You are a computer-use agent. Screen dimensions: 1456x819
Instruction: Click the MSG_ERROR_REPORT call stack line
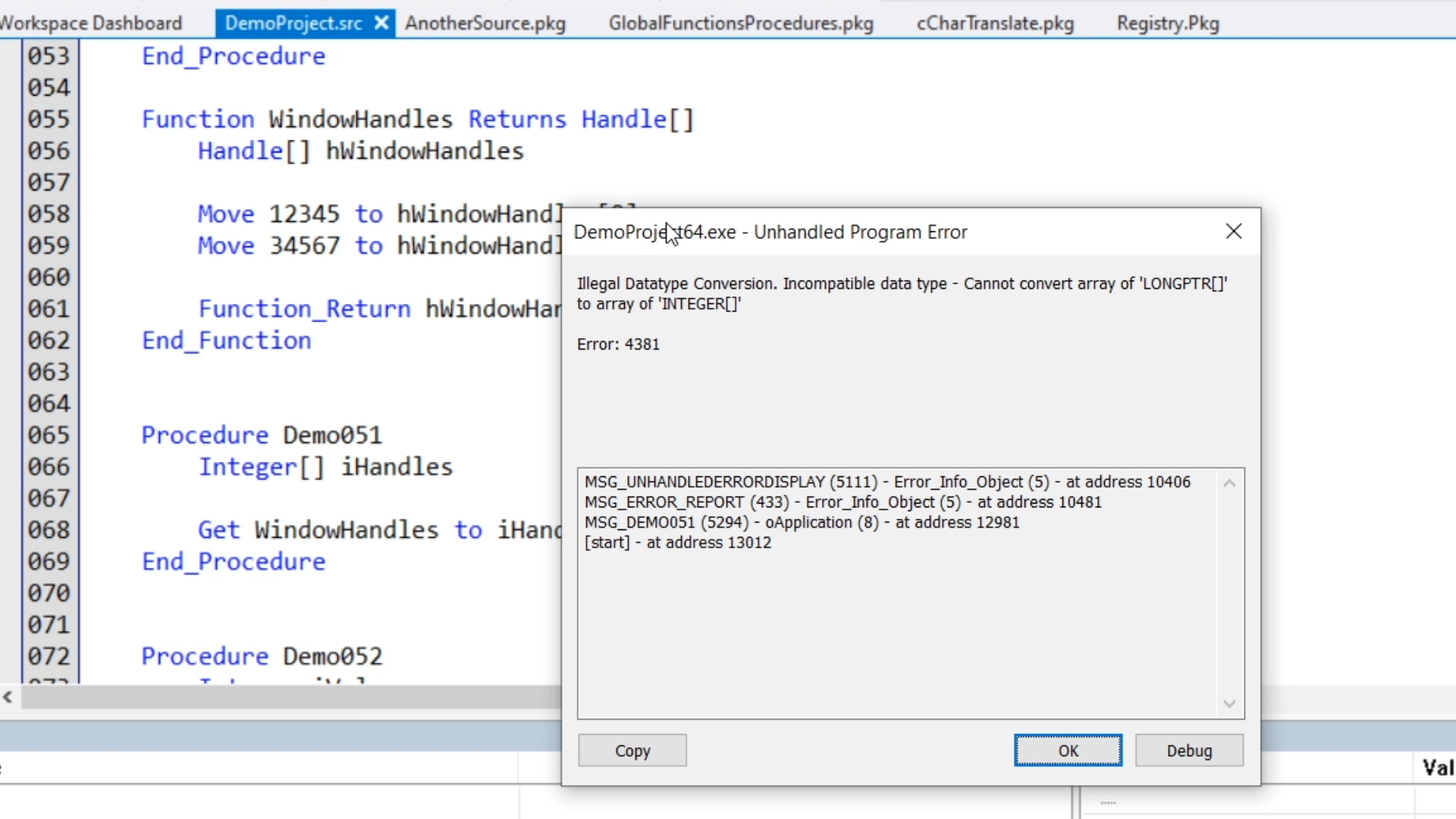click(x=843, y=502)
